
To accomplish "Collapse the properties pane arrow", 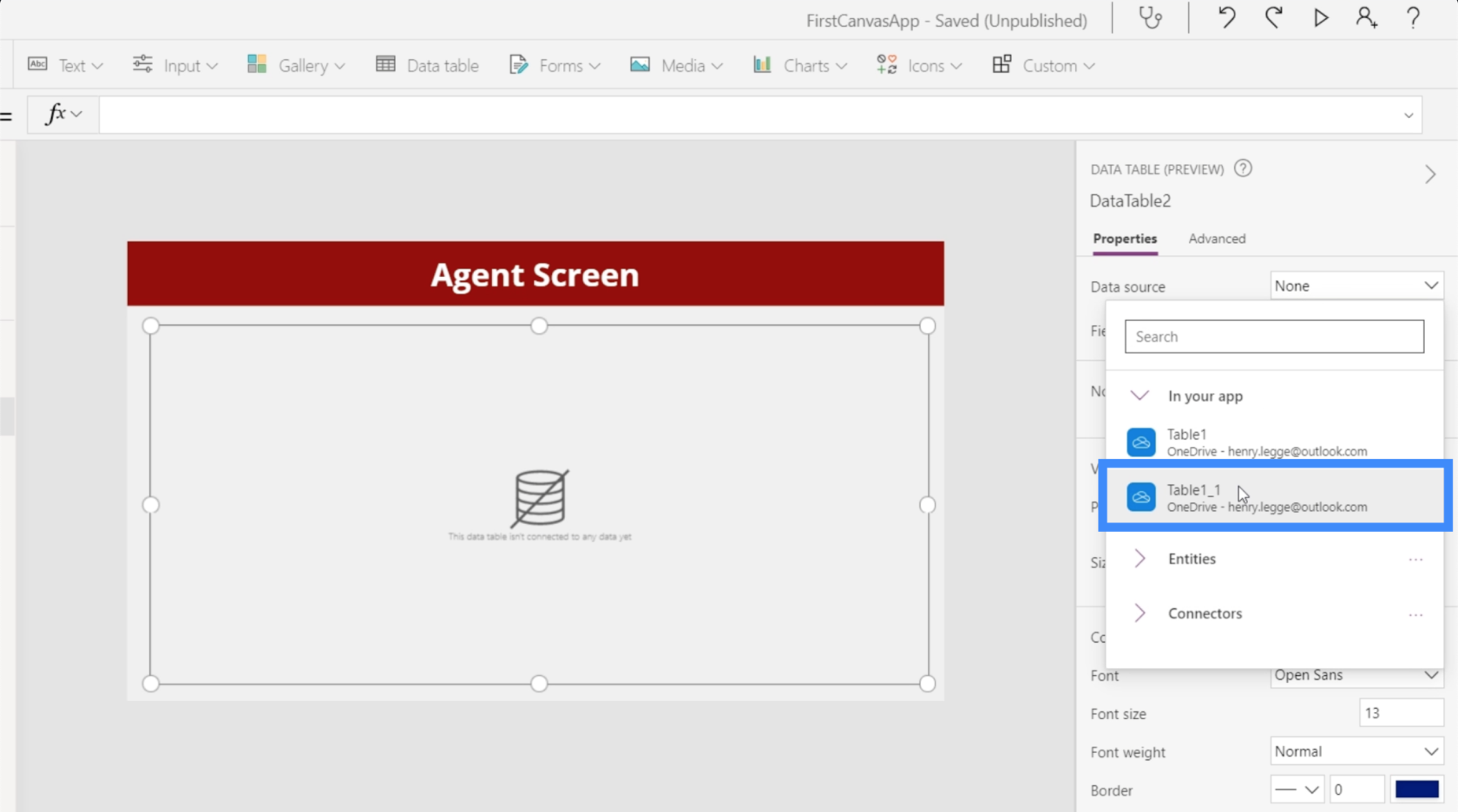I will [x=1430, y=174].
